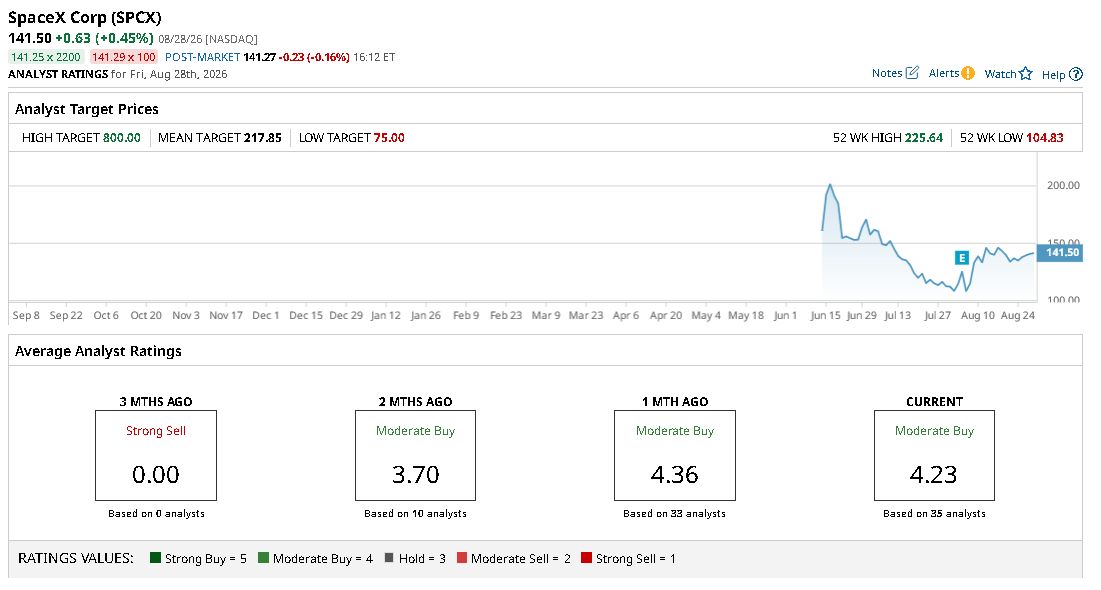Open the Notes link
Image resolution: width=1101 pixels, height=590 pixels.
click(x=887, y=73)
